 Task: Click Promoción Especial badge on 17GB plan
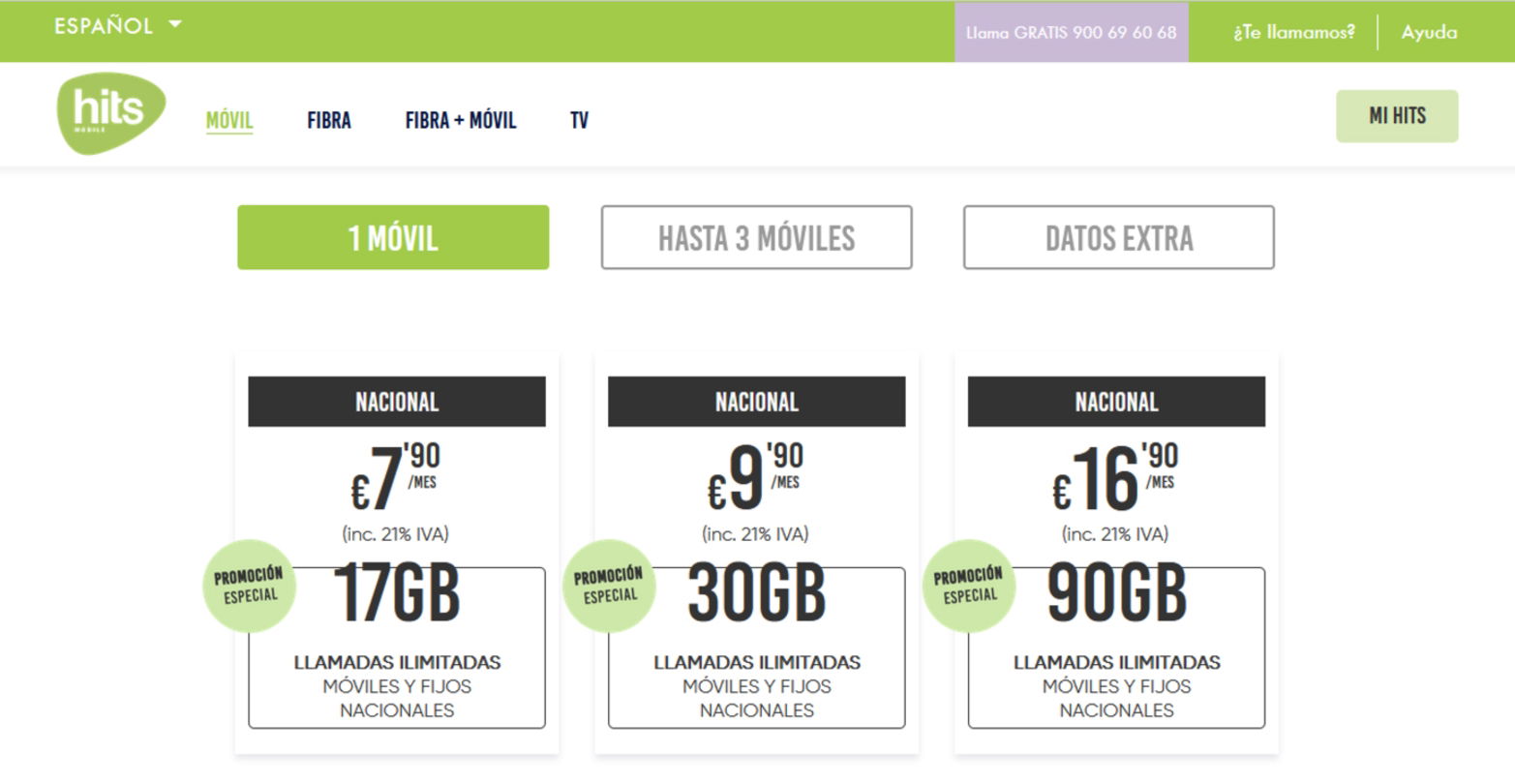point(249,586)
